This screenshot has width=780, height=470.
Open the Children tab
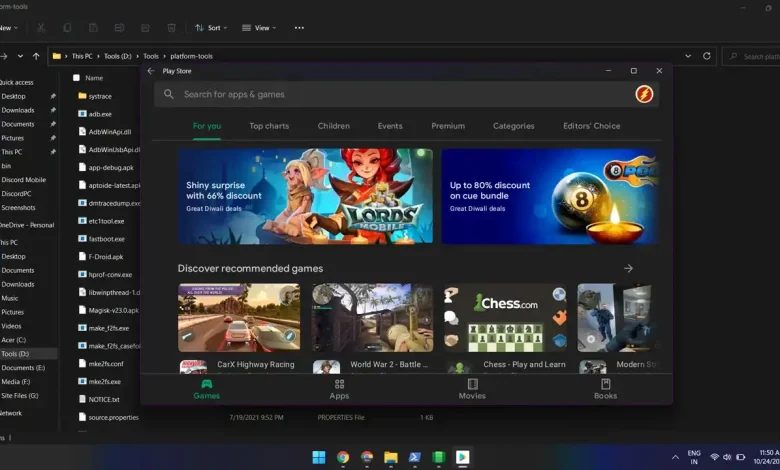pos(334,126)
